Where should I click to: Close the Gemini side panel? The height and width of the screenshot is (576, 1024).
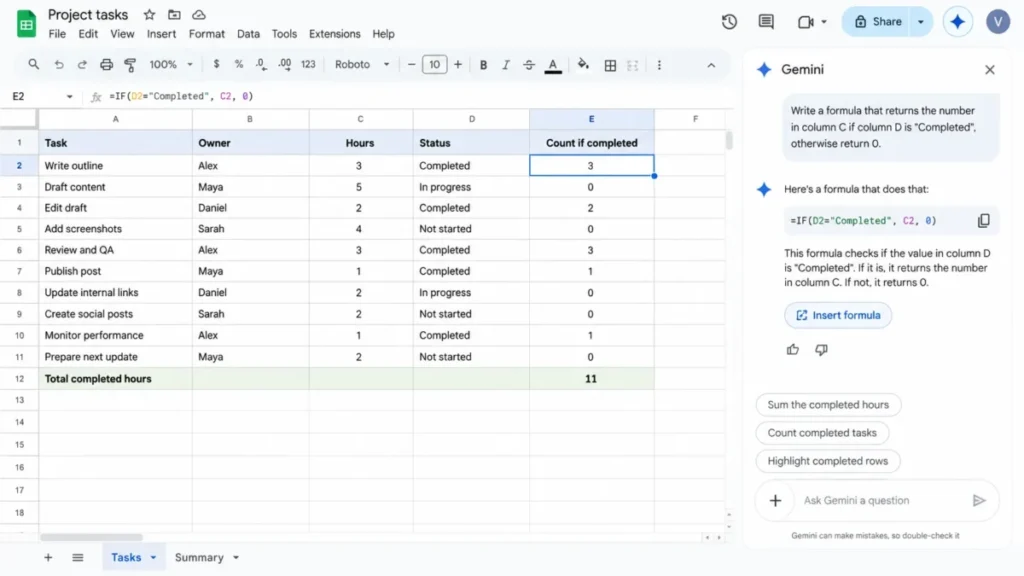click(x=989, y=69)
